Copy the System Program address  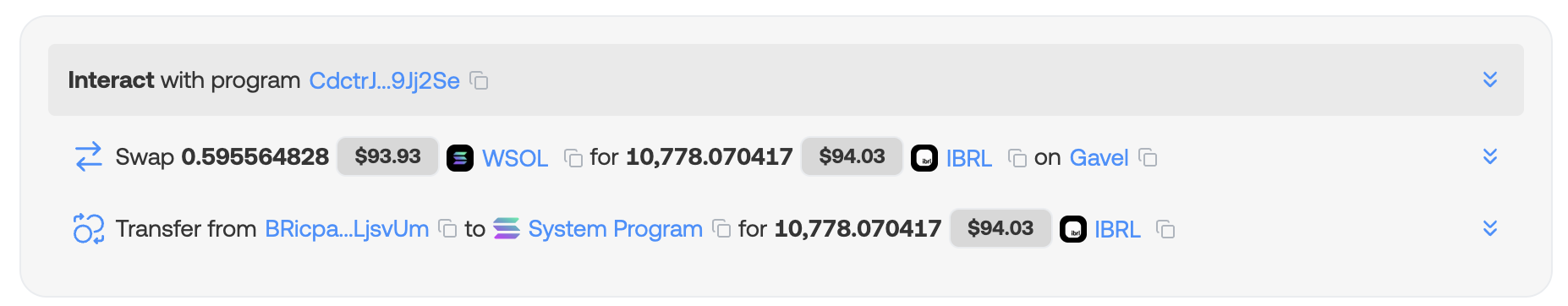coord(721,229)
